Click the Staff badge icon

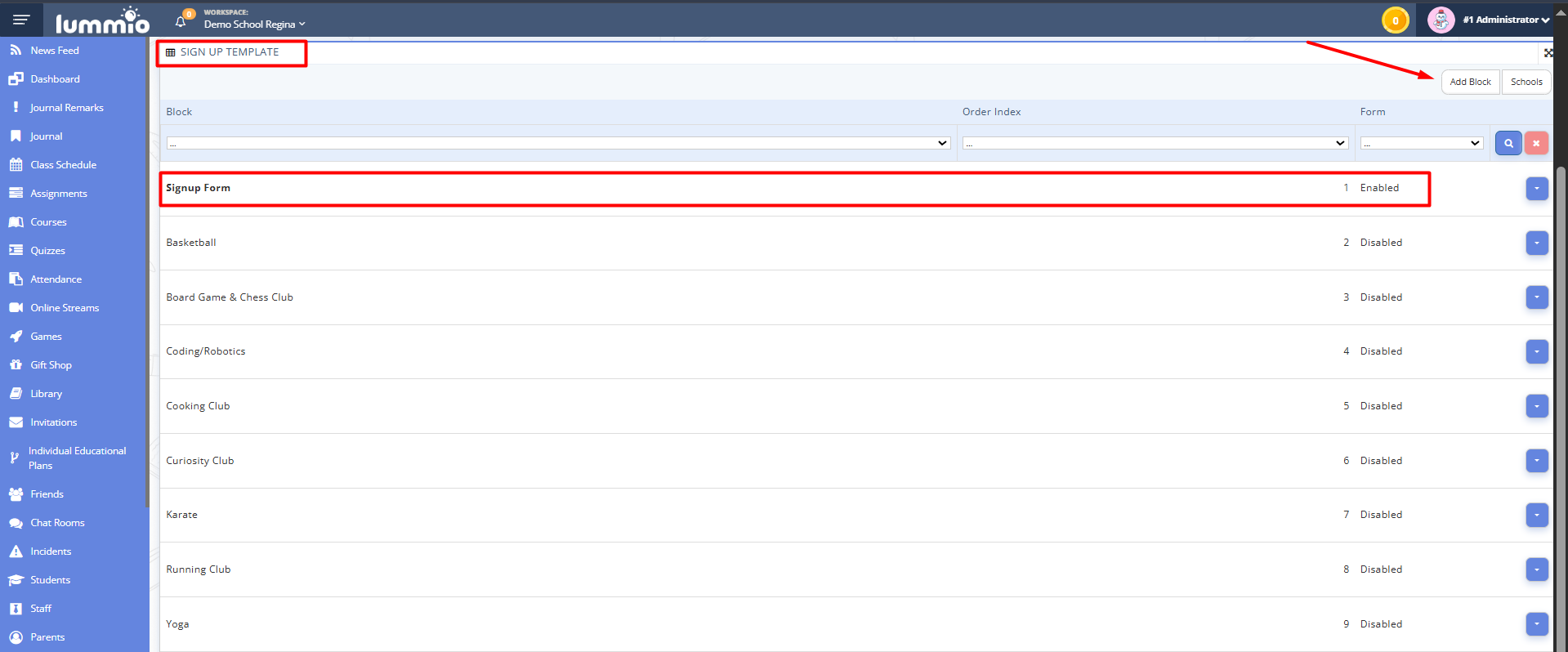(x=16, y=609)
